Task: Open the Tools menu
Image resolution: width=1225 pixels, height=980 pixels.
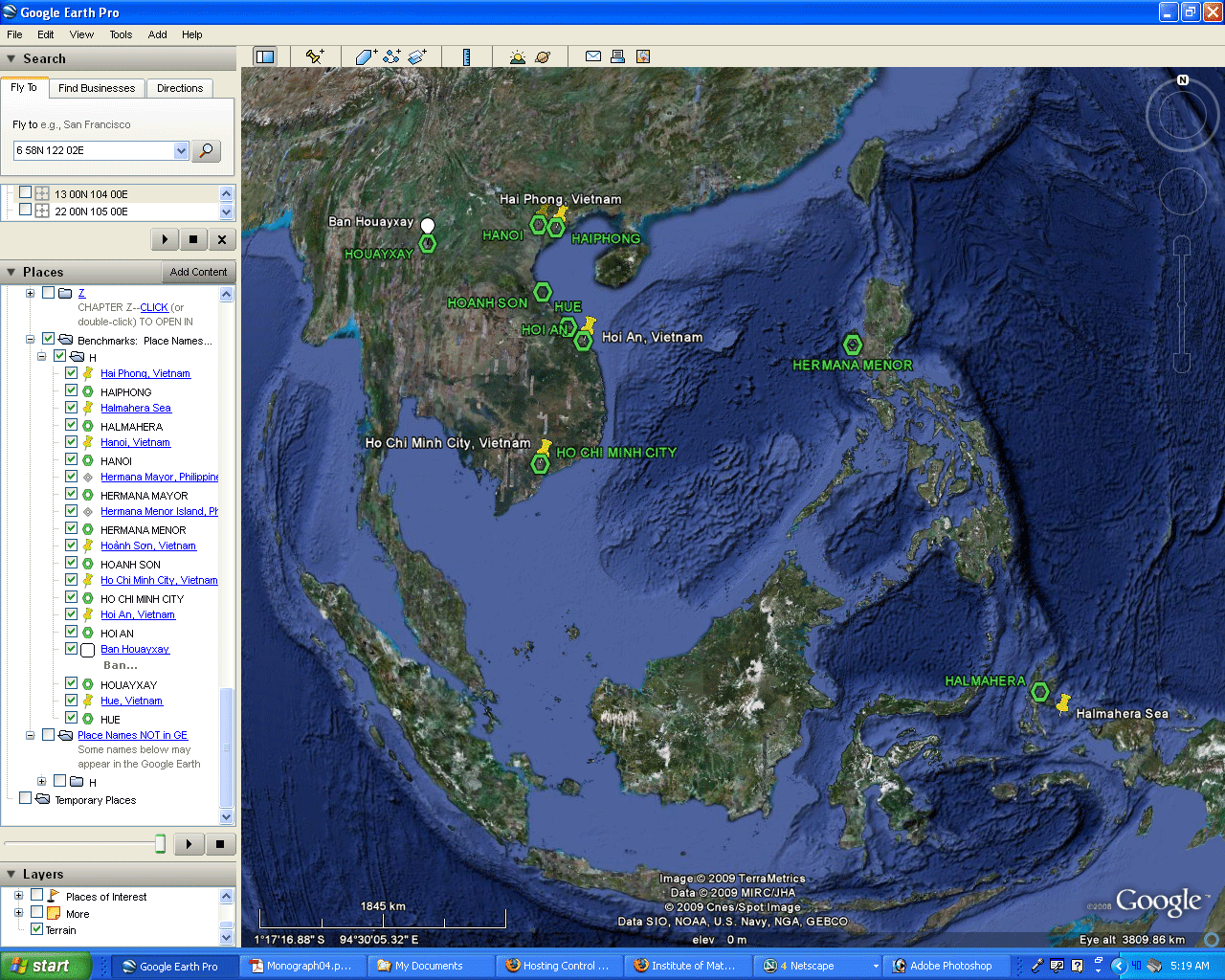Action: click(x=121, y=34)
